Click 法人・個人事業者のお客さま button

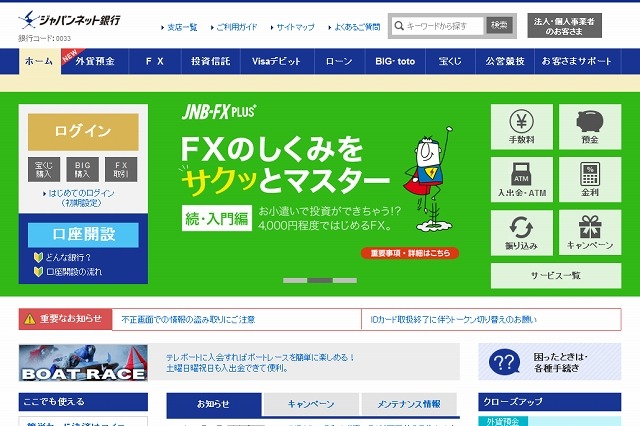coord(564,26)
